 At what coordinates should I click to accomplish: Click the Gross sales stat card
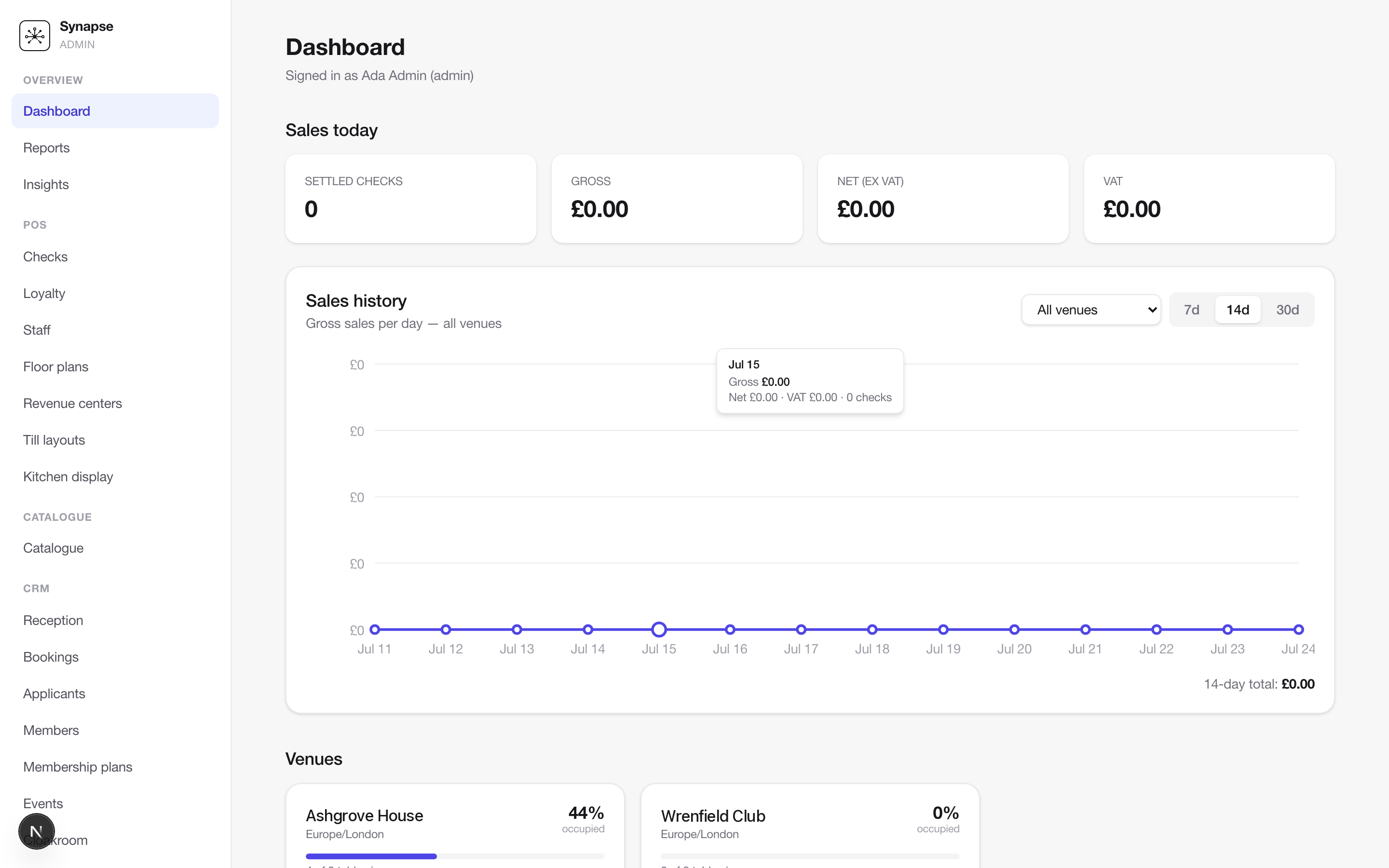coord(677,199)
